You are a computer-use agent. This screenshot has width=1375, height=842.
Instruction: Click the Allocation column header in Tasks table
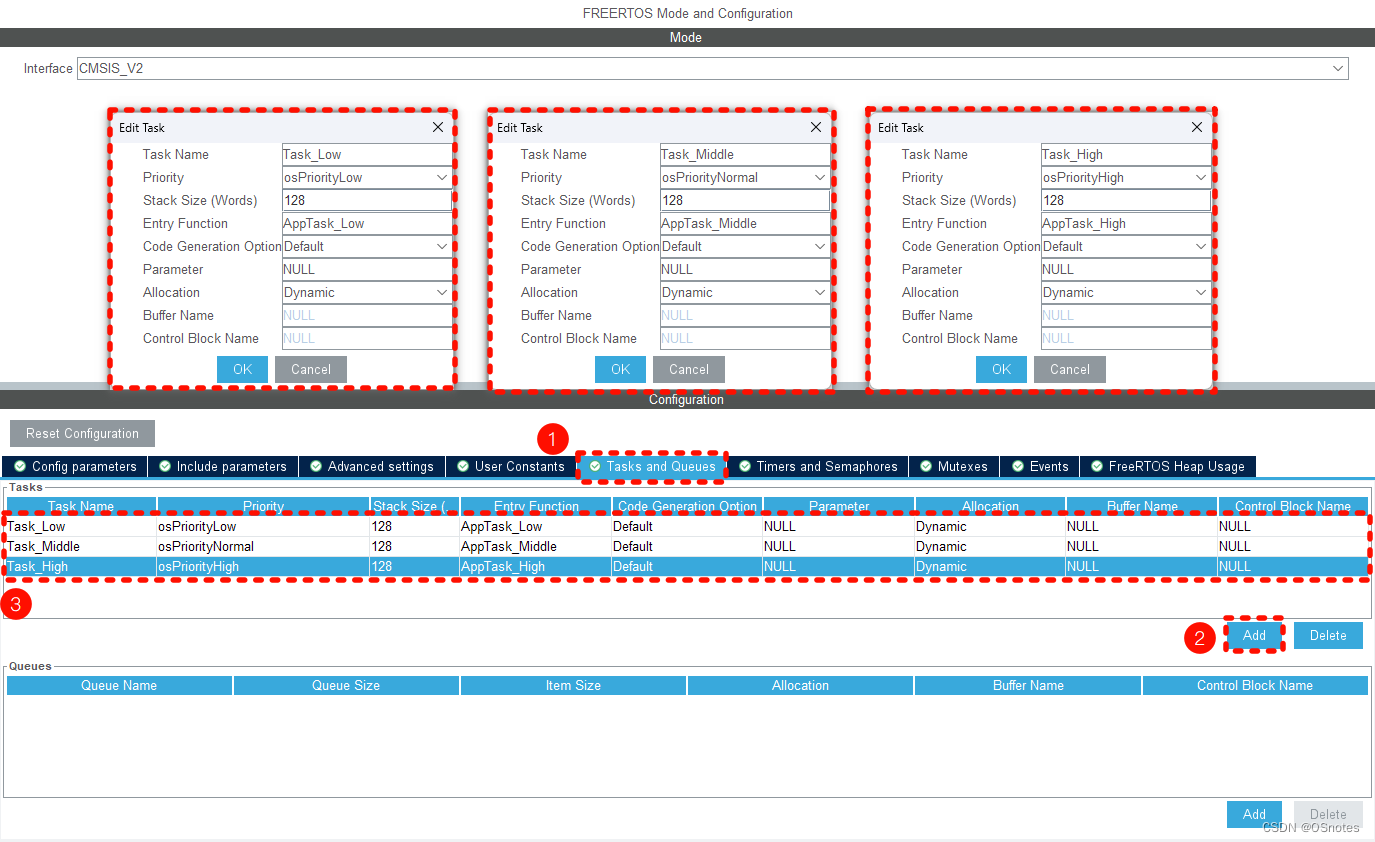tap(990, 506)
